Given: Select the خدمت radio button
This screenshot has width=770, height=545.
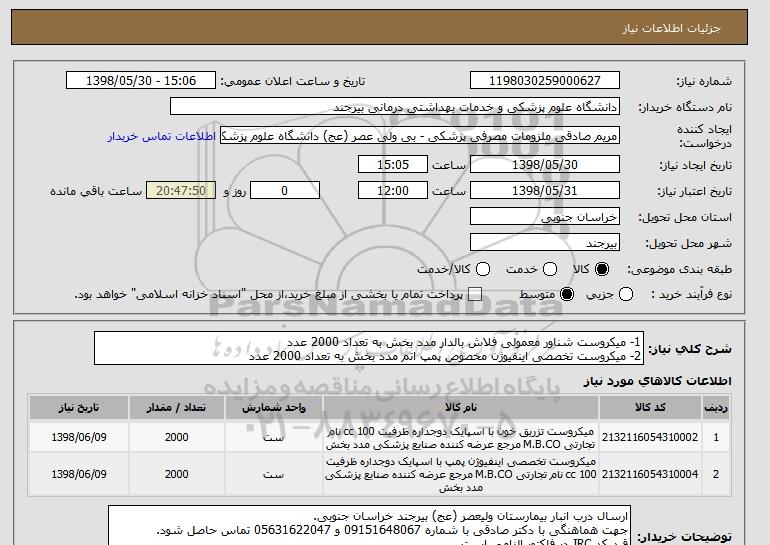Looking at the screenshot, I should click(550, 269).
